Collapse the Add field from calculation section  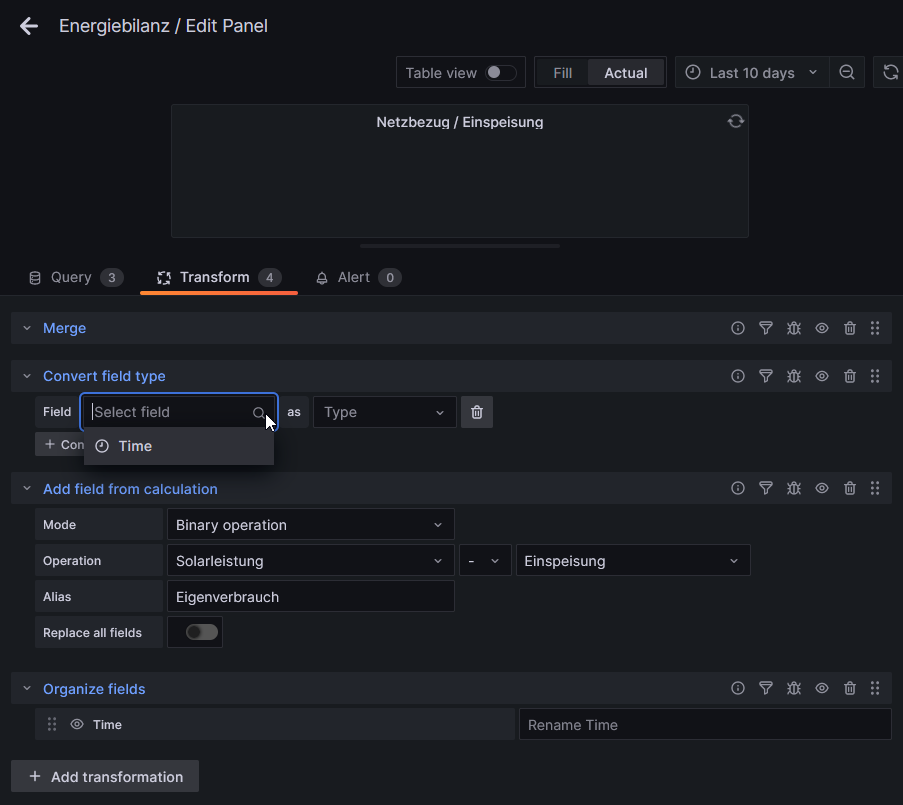pyautogui.click(x=27, y=489)
